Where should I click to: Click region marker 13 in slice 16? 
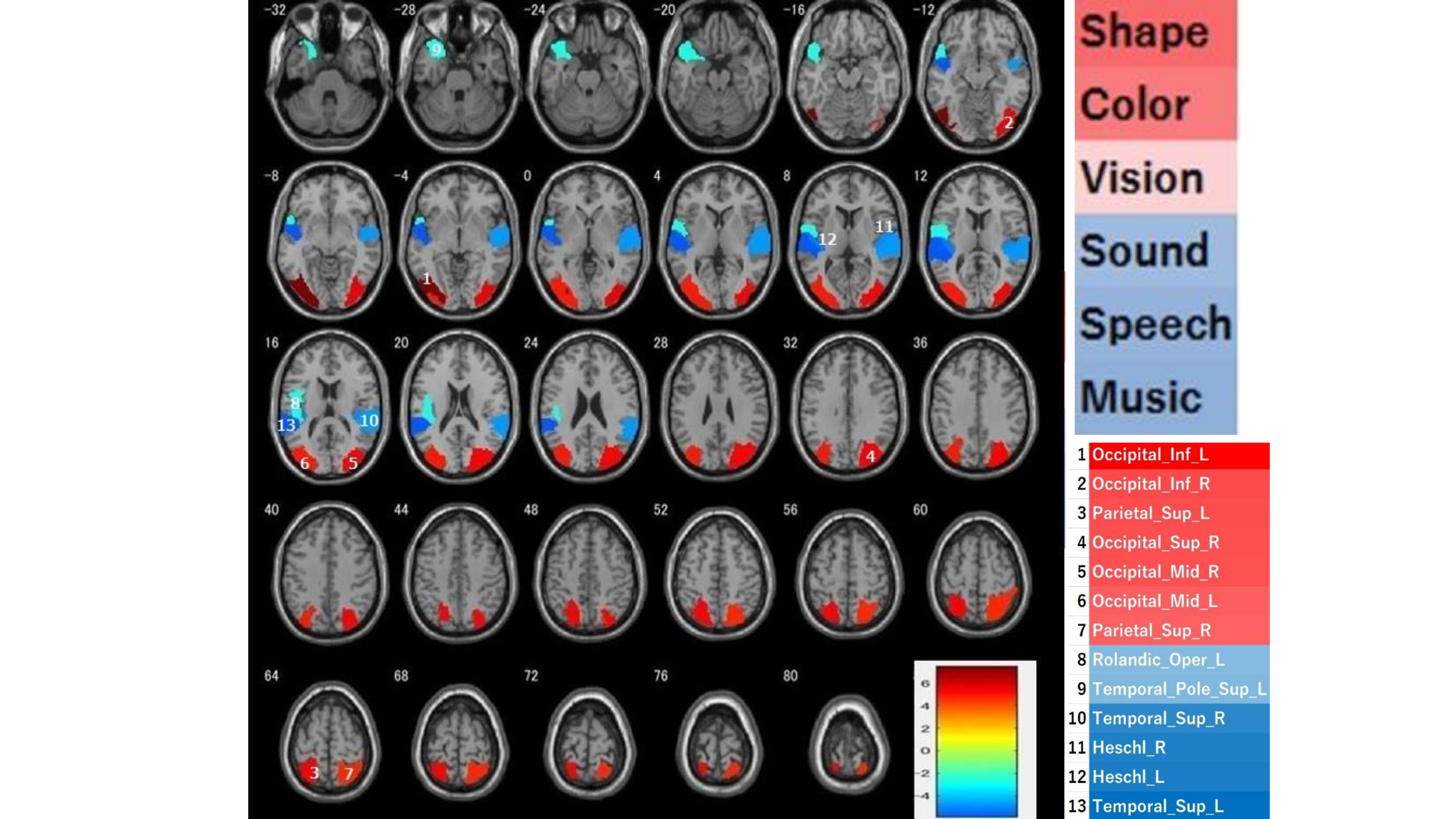pos(286,424)
